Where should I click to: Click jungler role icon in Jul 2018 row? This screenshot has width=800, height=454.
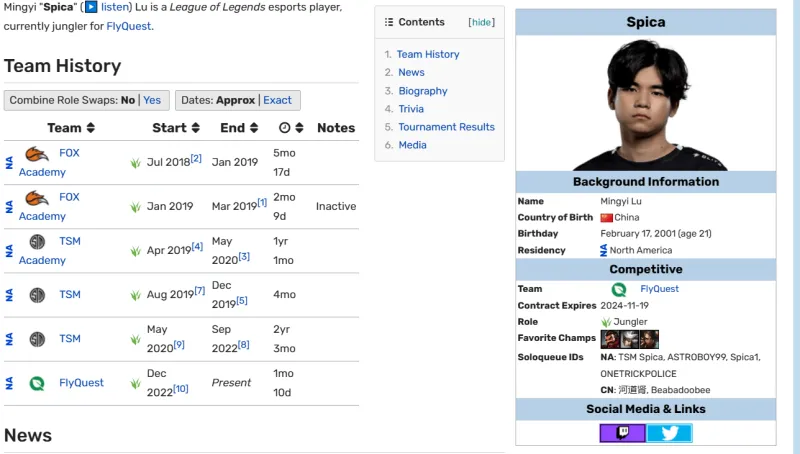pos(135,163)
